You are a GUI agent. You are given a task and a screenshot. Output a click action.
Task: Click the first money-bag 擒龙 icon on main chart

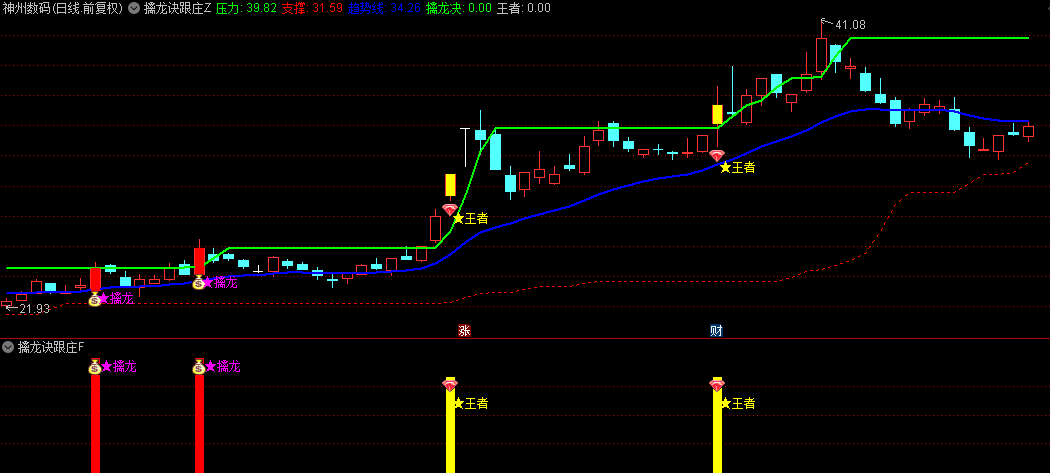[x=95, y=299]
